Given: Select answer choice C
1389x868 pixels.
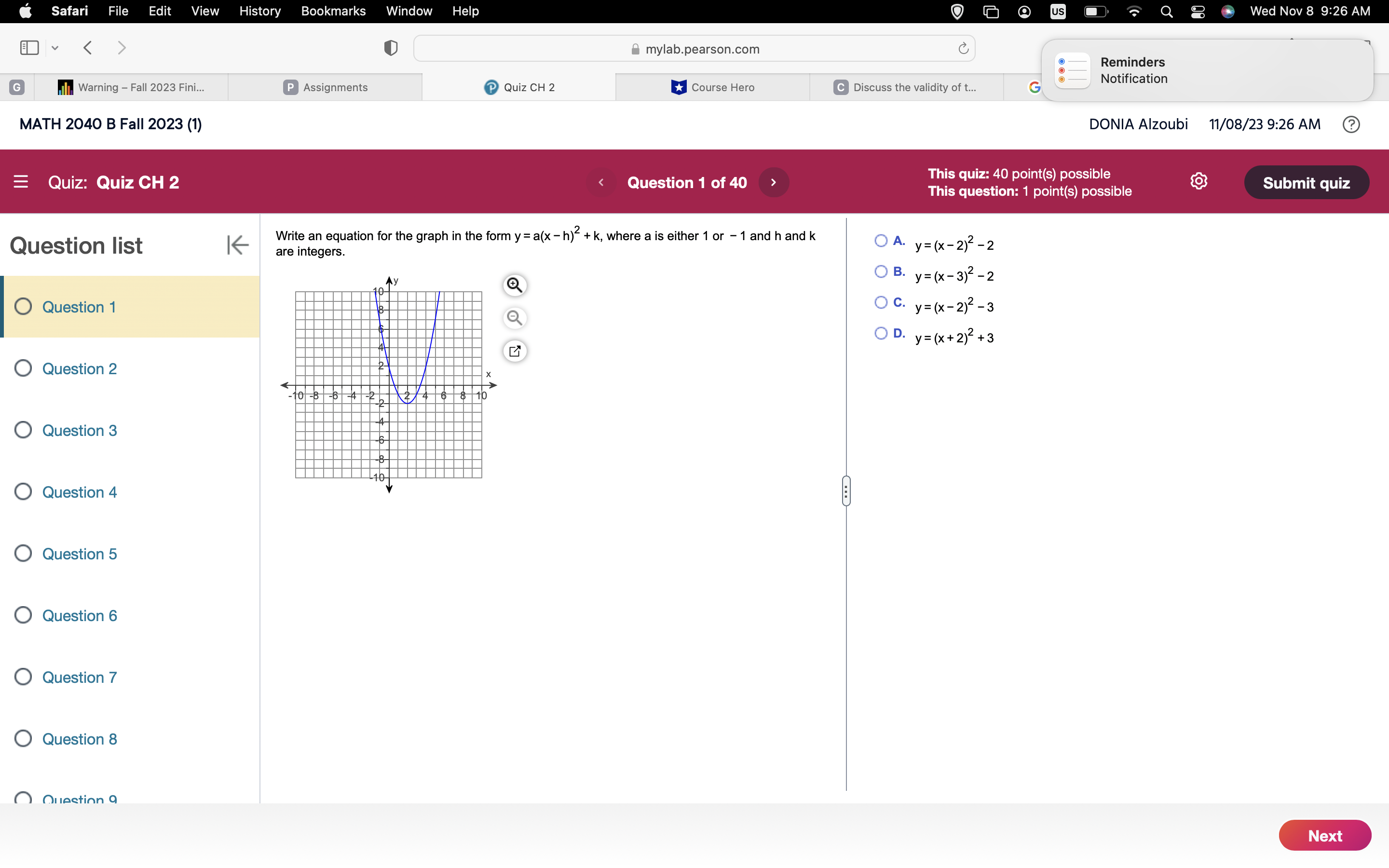Looking at the screenshot, I should point(881,302).
